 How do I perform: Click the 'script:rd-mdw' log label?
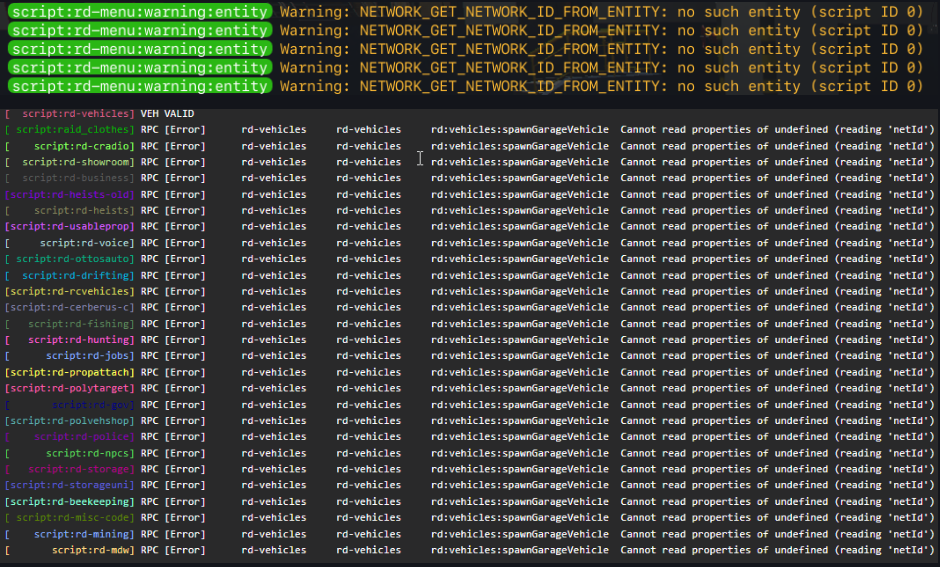click(70, 550)
